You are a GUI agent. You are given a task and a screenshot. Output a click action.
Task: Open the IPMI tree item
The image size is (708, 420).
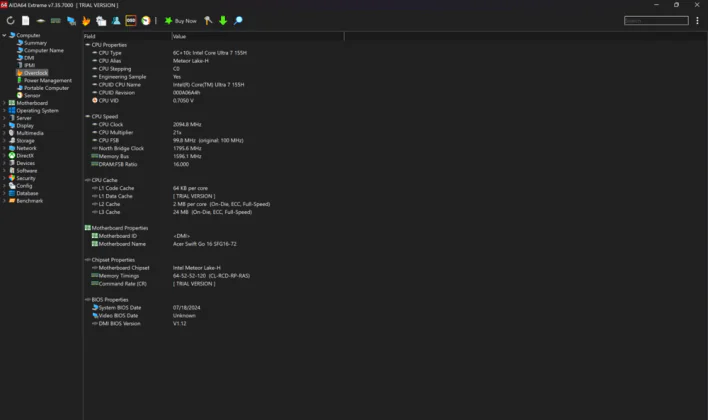(29, 65)
